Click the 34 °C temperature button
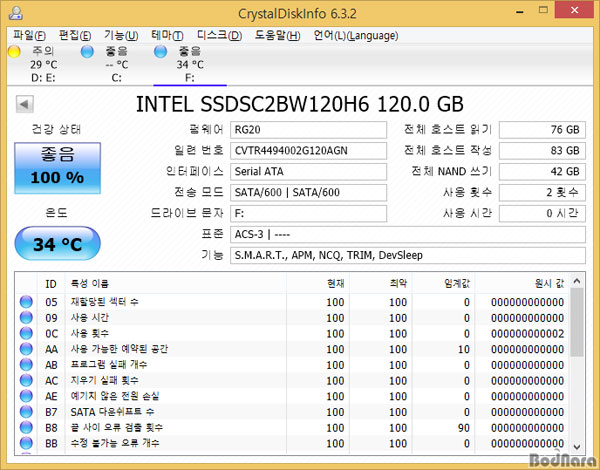Screen dimensions: 600x470 click(x=57, y=243)
